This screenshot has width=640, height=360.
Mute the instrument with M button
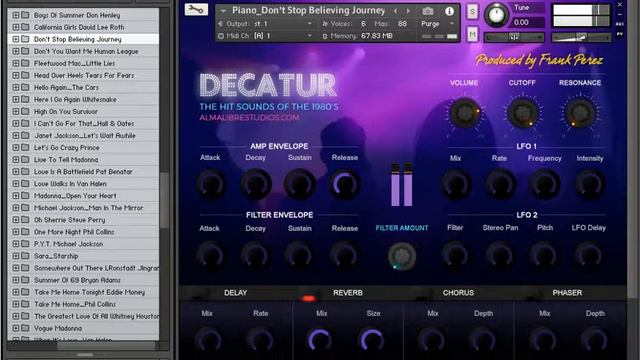click(x=472, y=34)
